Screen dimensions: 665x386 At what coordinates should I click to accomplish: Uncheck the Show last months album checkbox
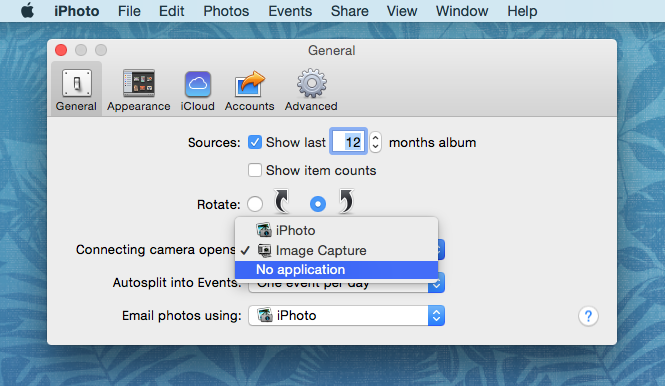(x=255, y=142)
